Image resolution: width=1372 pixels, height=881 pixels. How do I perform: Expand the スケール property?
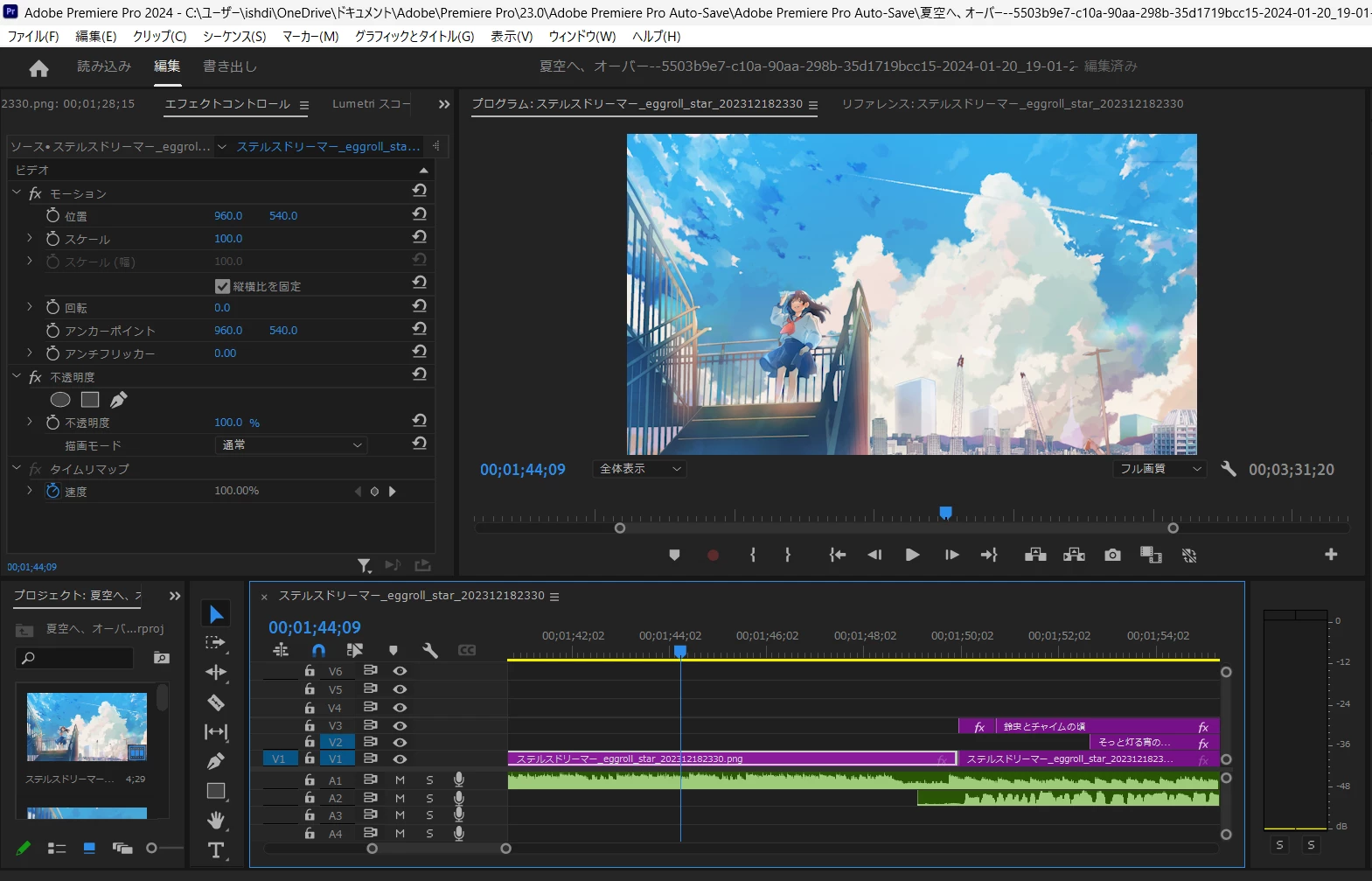(29, 238)
